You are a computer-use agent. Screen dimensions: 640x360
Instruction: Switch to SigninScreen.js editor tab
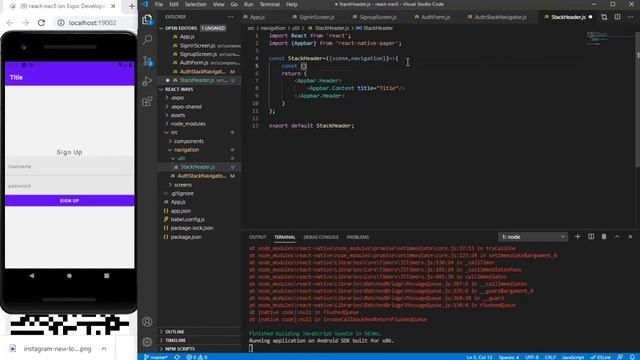coord(317,17)
